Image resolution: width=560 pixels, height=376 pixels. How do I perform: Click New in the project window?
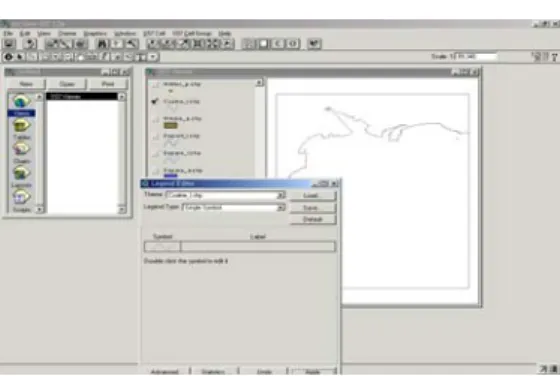(x=26, y=84)
